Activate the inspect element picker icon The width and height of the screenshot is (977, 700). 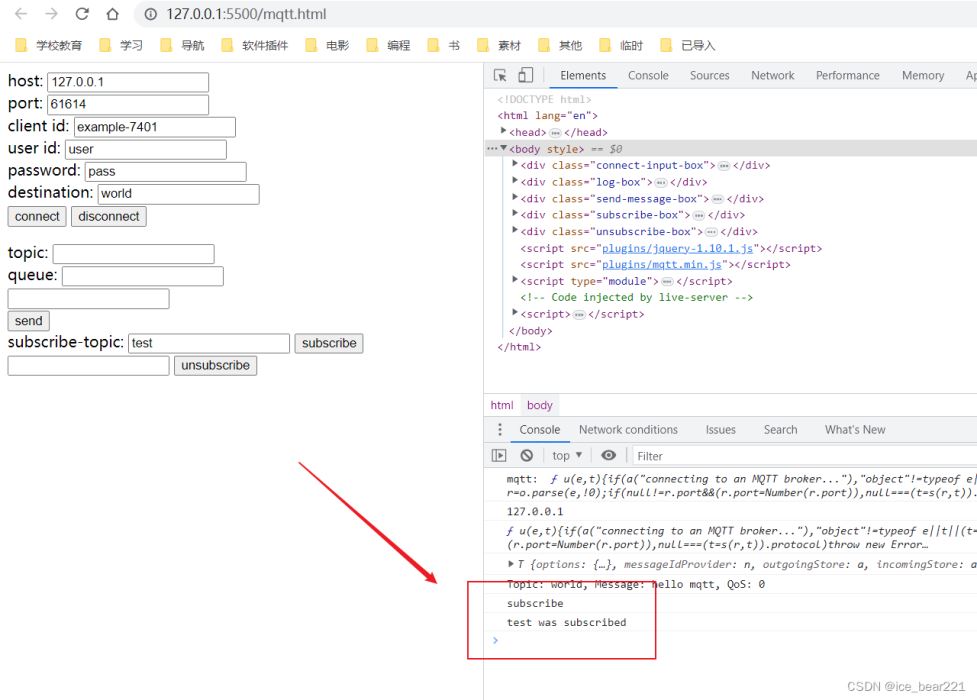point(500,76)
